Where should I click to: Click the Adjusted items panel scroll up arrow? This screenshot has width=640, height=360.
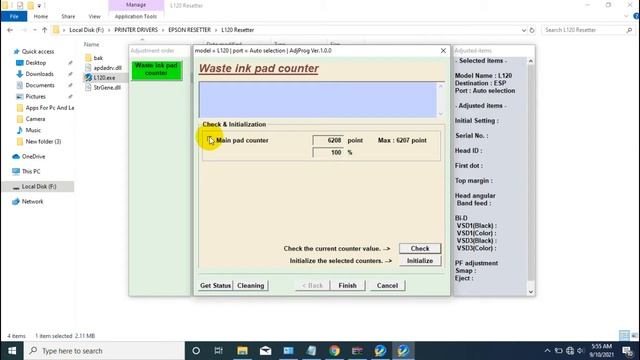[531, 61]
